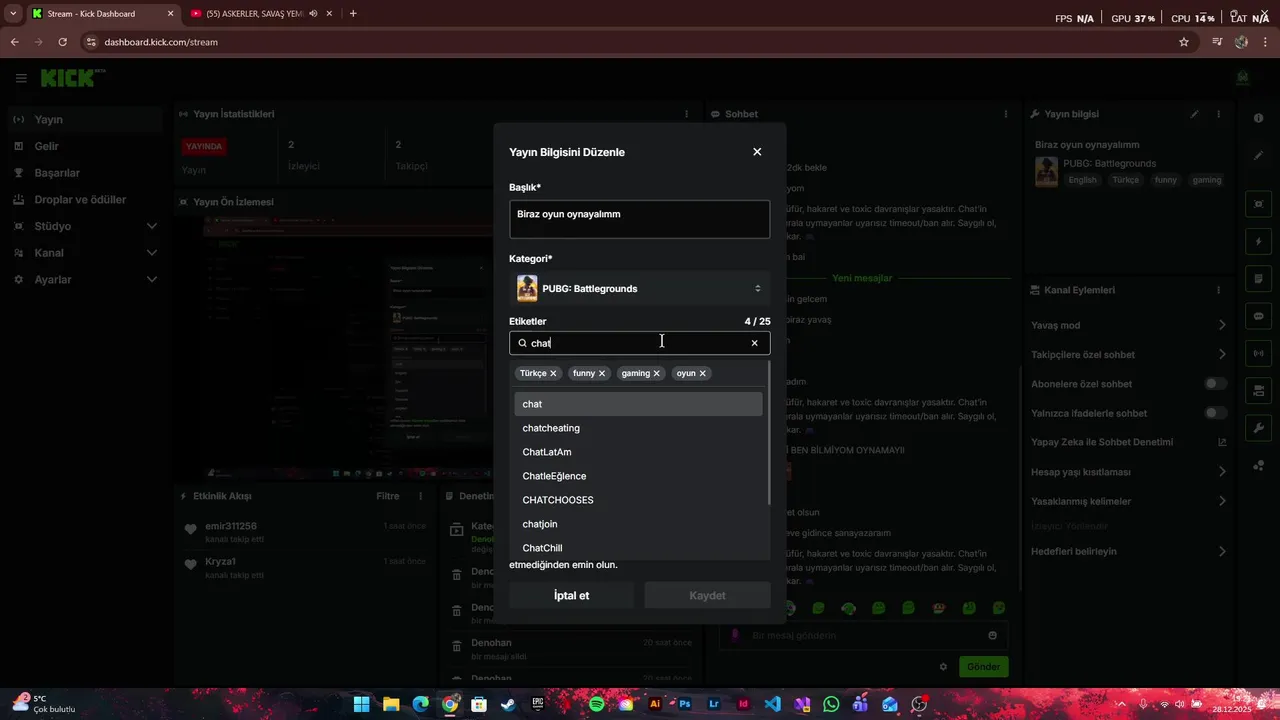Screen dimensions: 1280x720
Task: Open WhatsApp from the taskbar
Action: [x=831, y=704]
